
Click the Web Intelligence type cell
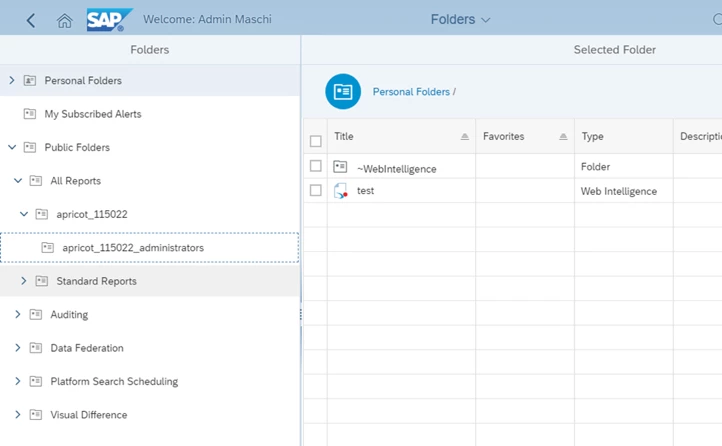(x=618, y=191)
